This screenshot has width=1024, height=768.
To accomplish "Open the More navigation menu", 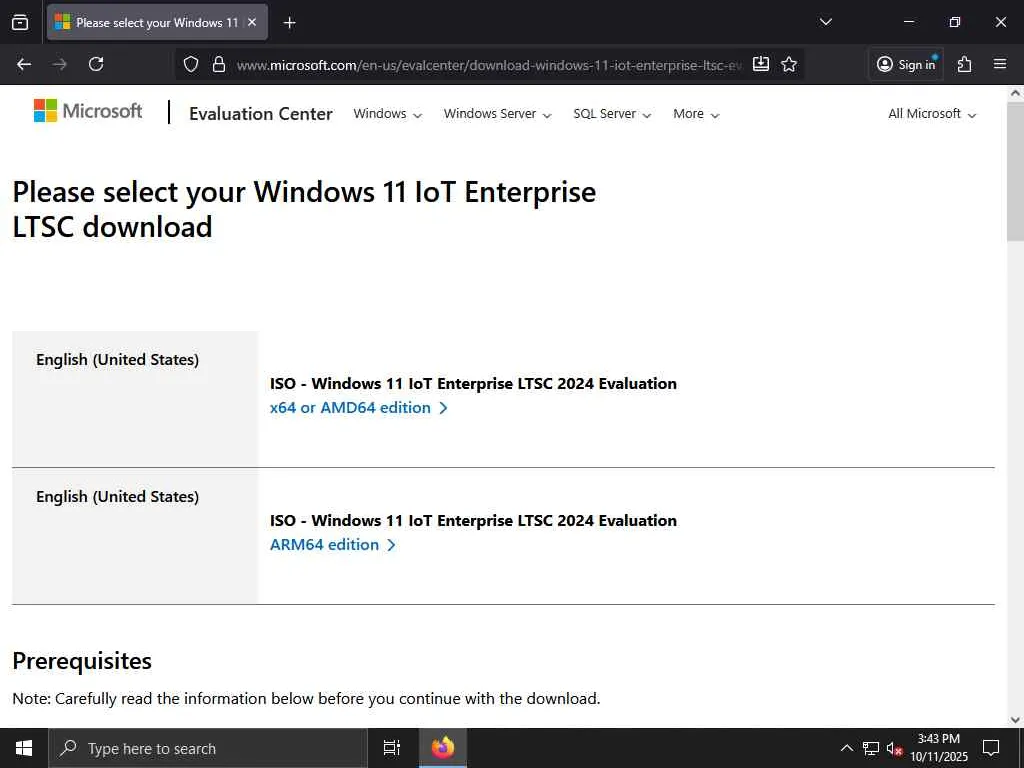I will click(x=696, y=114).
